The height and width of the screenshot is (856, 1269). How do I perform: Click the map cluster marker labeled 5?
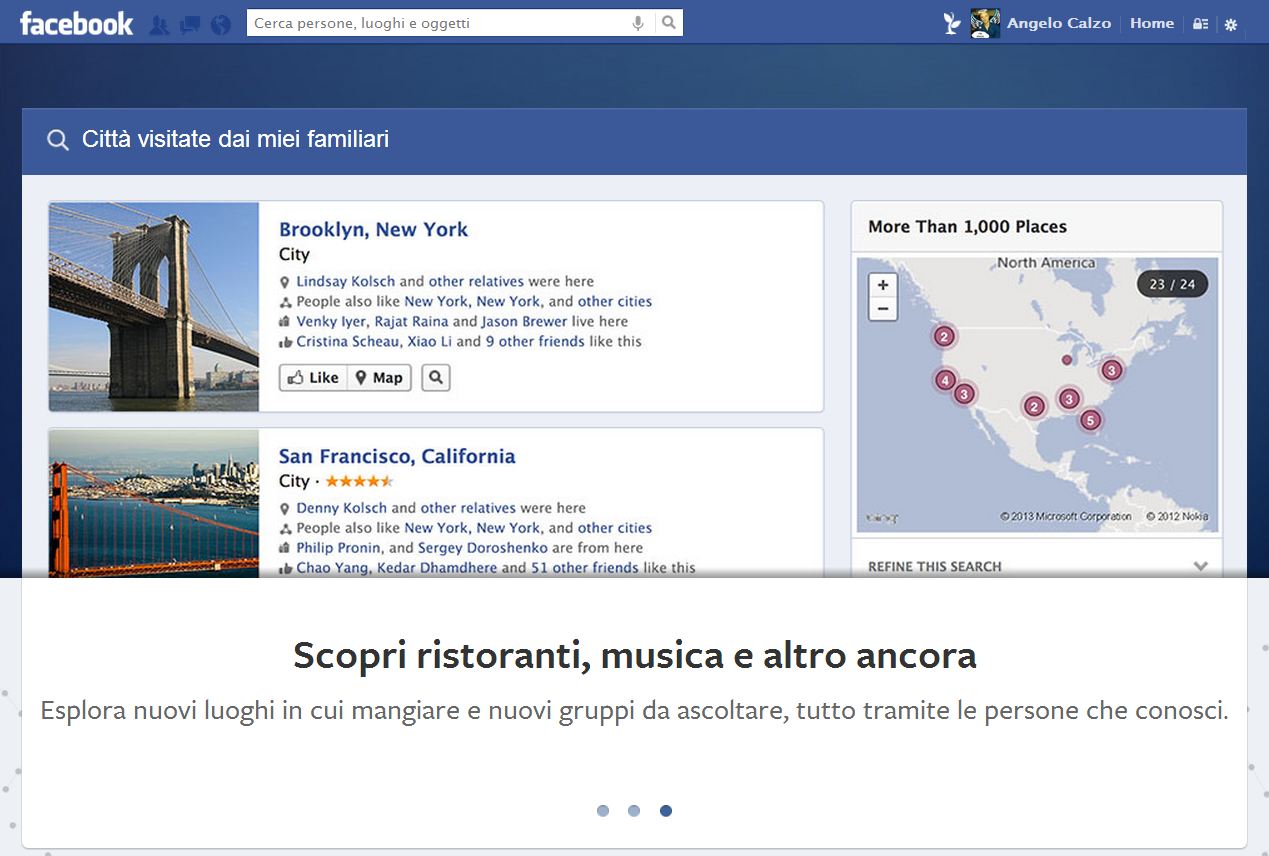coord(1091,420)
